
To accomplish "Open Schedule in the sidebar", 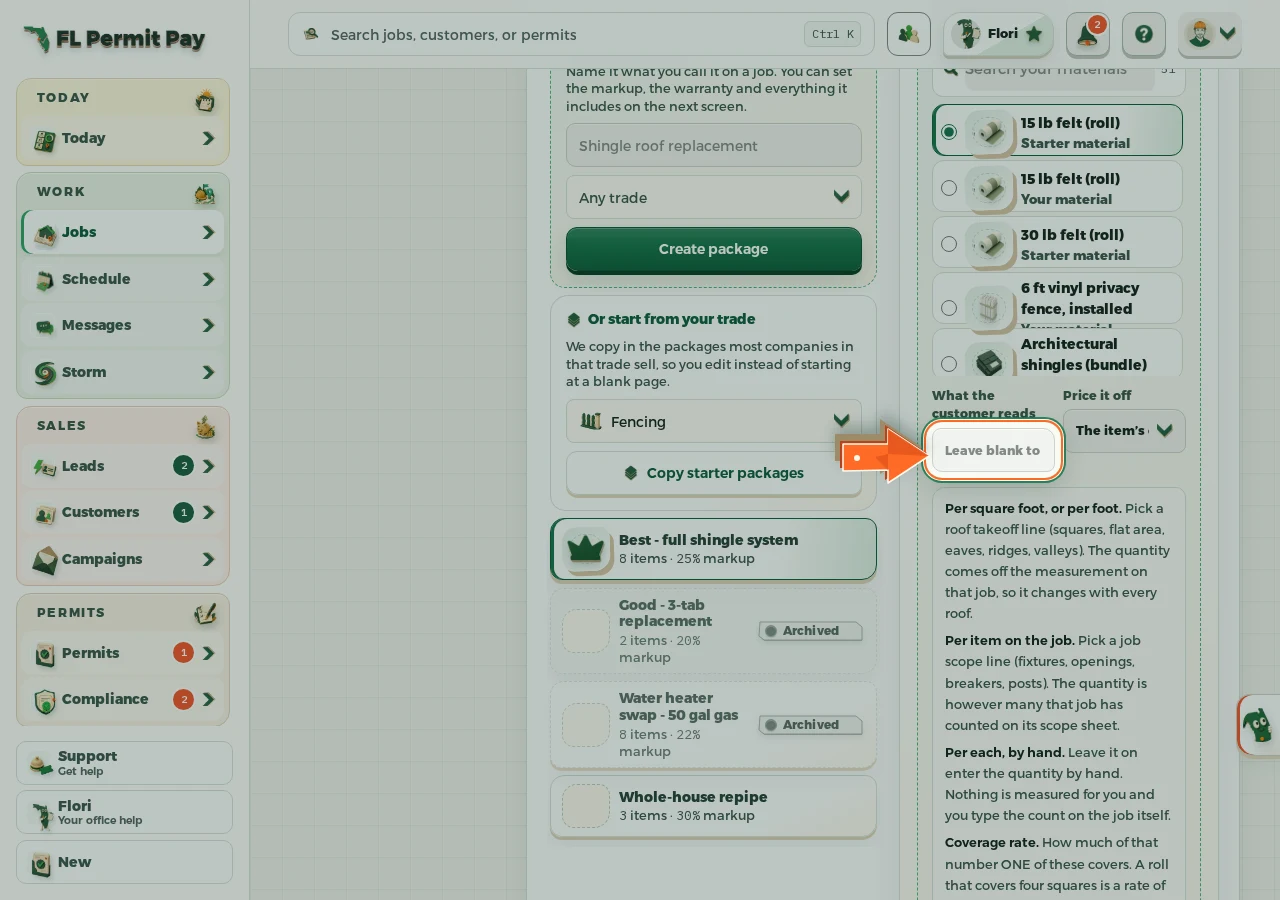I will click(x=123, y=279).
